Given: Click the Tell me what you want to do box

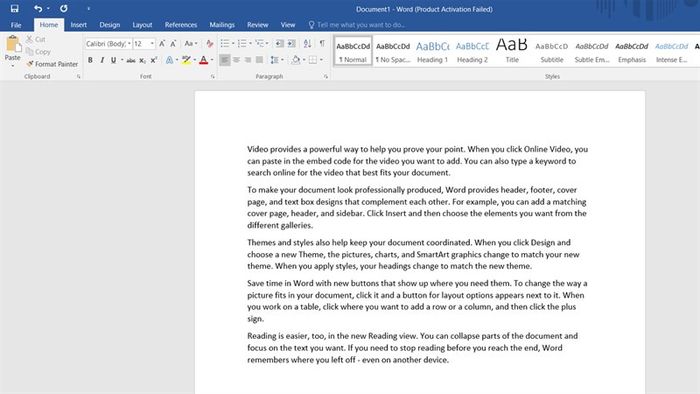Looking at the screenshot, I should [x=357, y=25].
